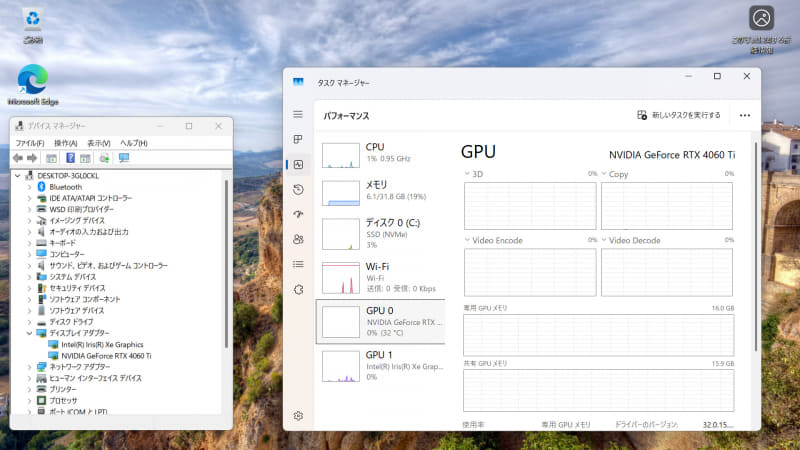Collapse the DESKTOP-3GL0CKL root node
Screen dimensions: 800x450
(17, 176)
